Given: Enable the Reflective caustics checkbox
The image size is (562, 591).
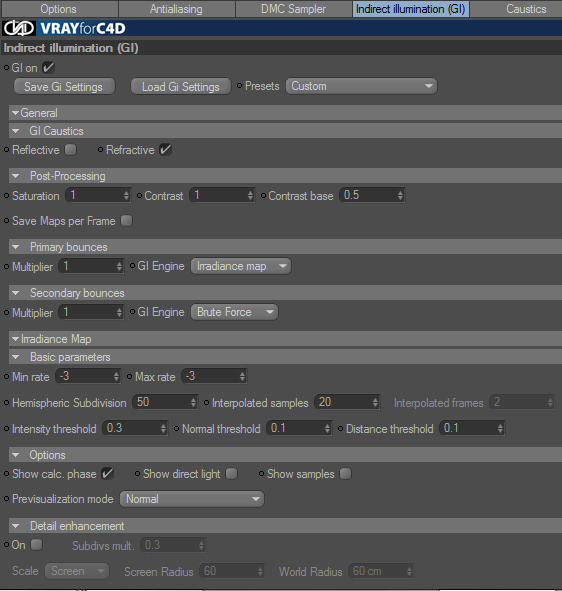Looking at the screenshot, I should pos(70,150).
